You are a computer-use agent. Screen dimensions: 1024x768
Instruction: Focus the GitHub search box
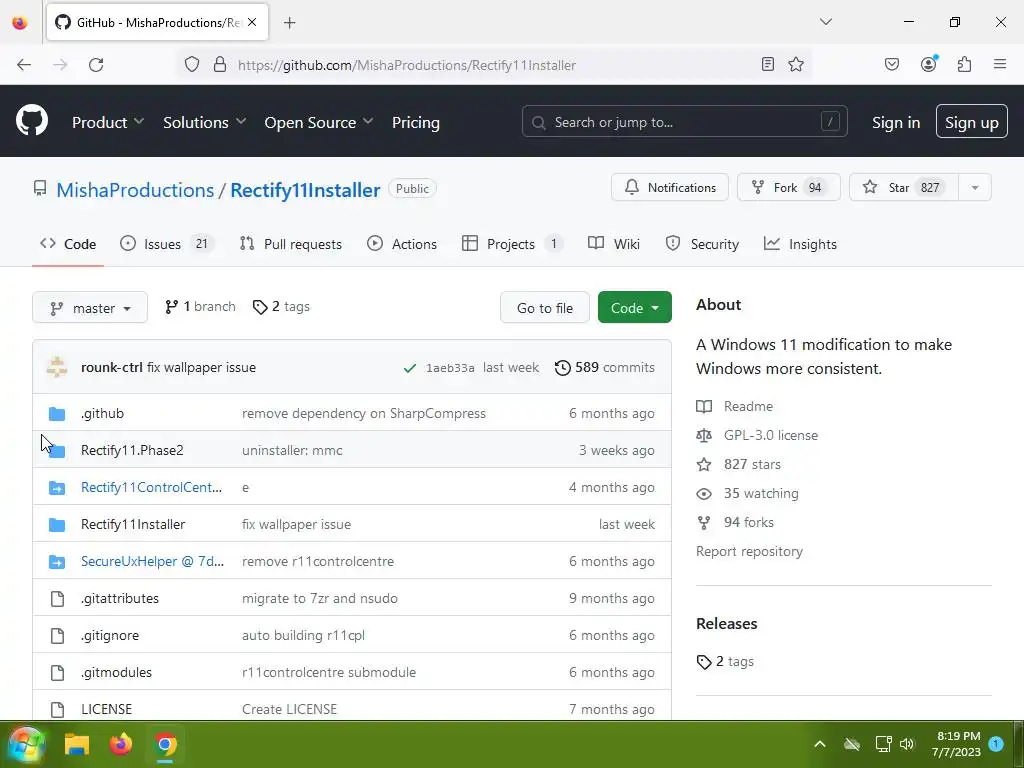pos(684,121)
